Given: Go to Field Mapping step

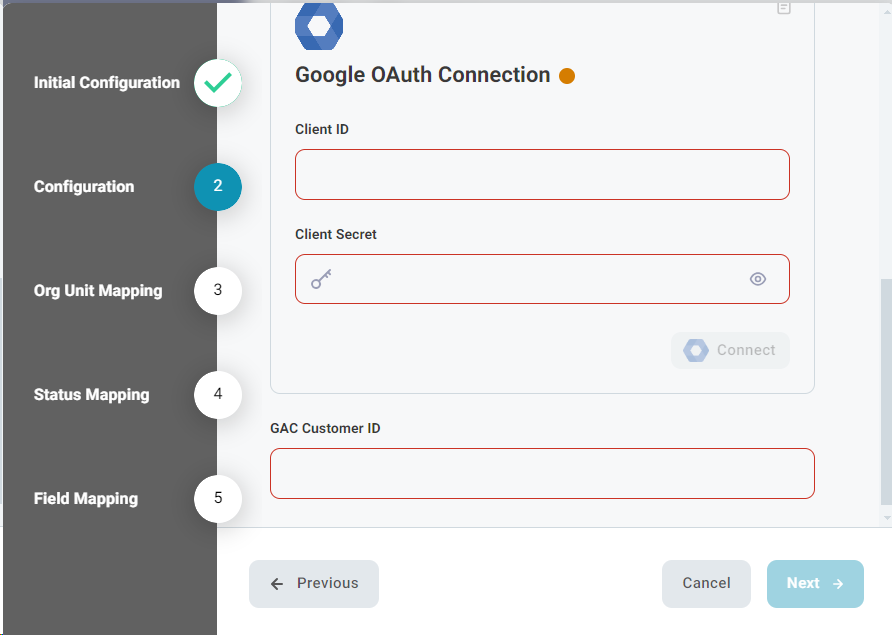Looking at the screenshot, I should click(x=86, y=499).
